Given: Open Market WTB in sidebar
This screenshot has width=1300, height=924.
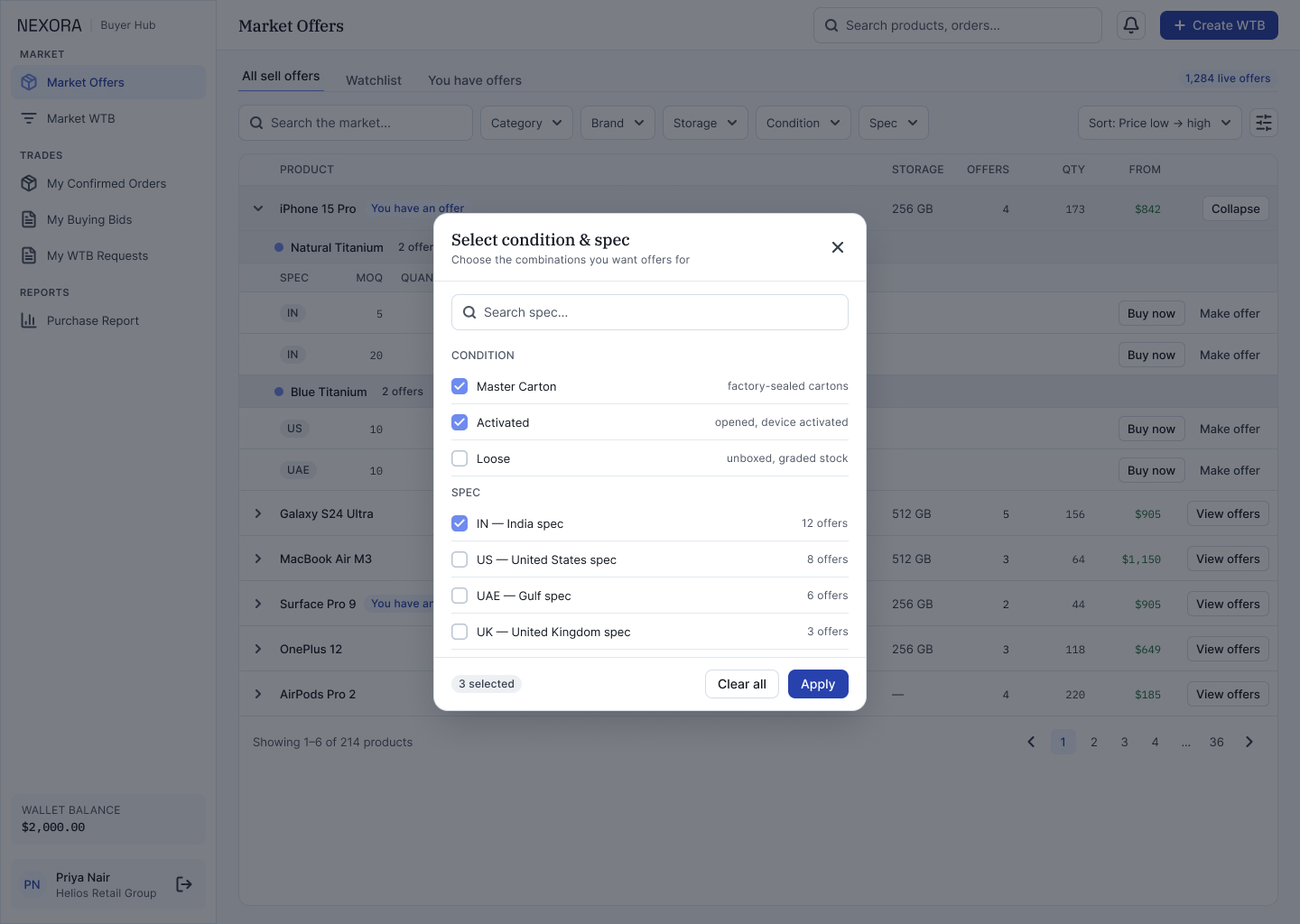Looking at the screenshot, I should tap(108, 118).
